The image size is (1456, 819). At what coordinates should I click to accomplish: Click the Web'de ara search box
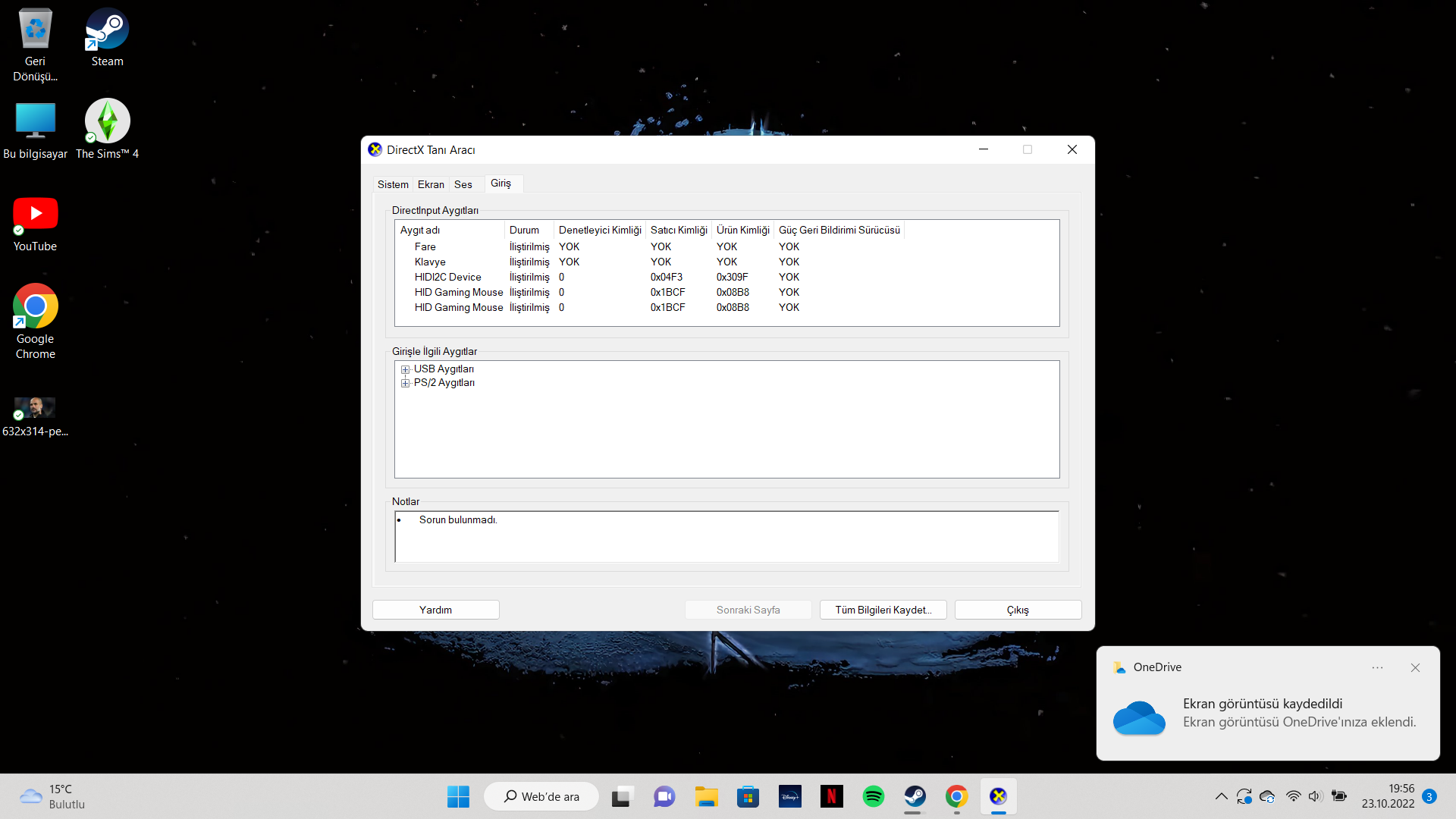(x=541, y=796)
